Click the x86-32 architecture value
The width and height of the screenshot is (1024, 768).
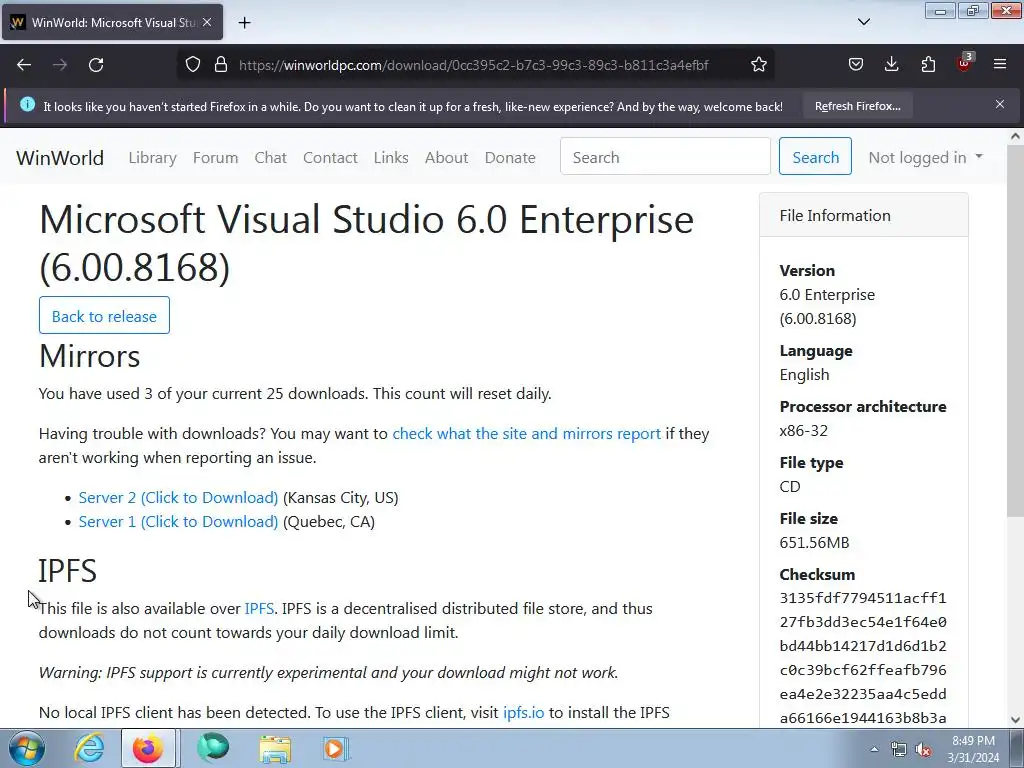(x=803, y=431)
